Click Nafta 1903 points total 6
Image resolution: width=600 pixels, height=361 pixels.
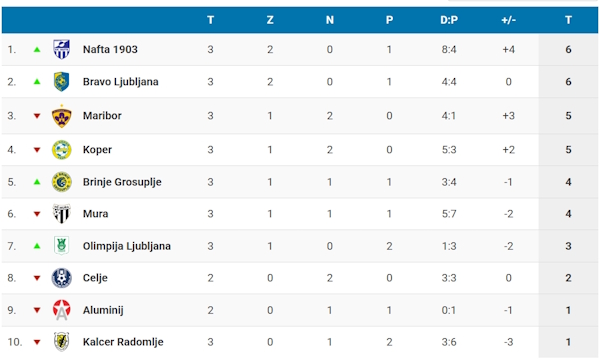coord(568,49)
